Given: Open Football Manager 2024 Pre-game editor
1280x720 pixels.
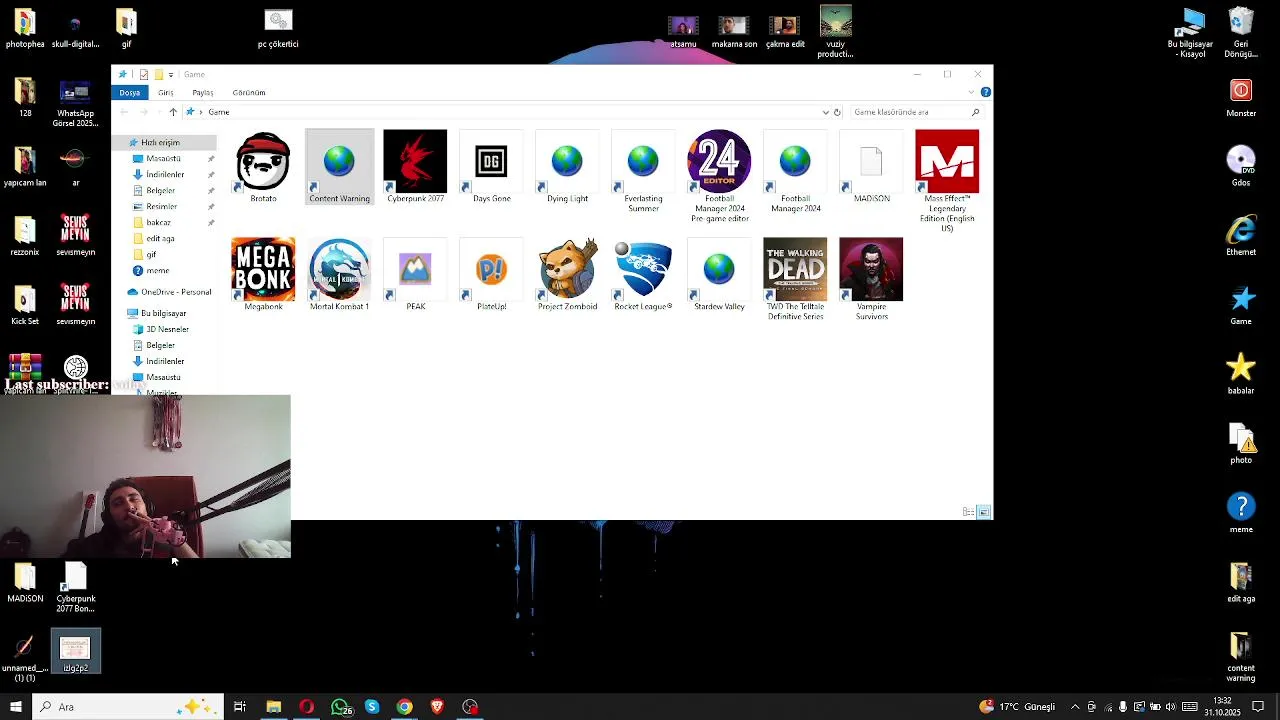Looking at the screenshot, I should (x=719, y=176).
